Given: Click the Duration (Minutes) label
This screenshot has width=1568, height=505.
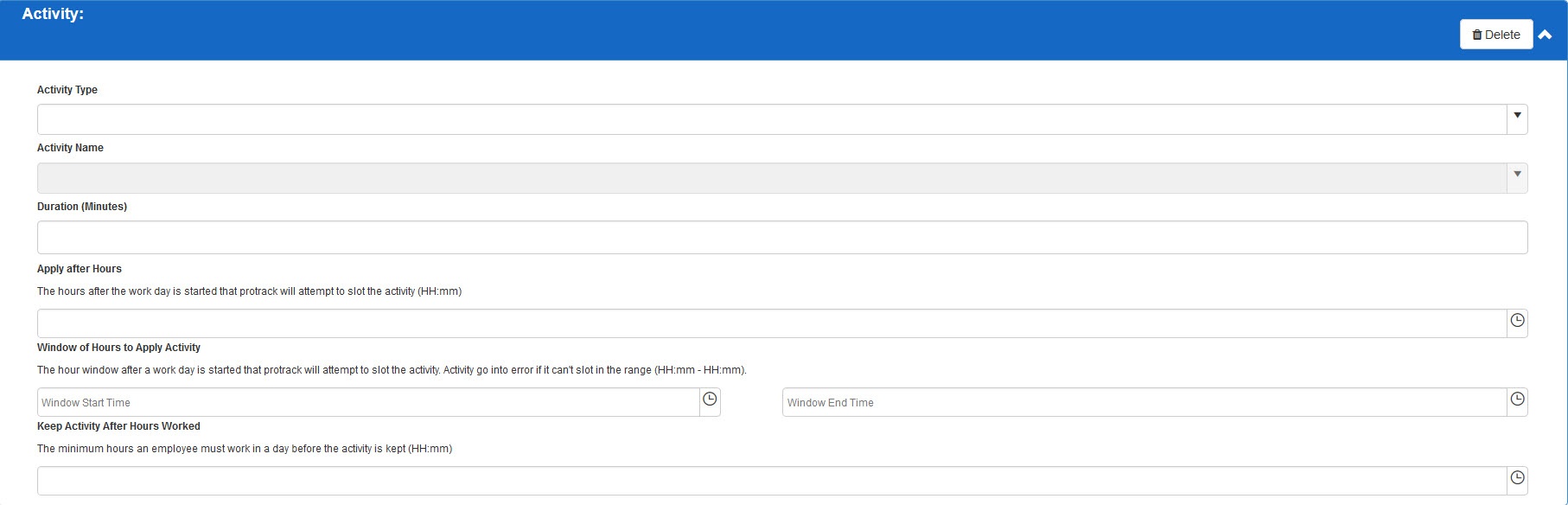Looking at the screenshot, I should click(x=82, y=207).
